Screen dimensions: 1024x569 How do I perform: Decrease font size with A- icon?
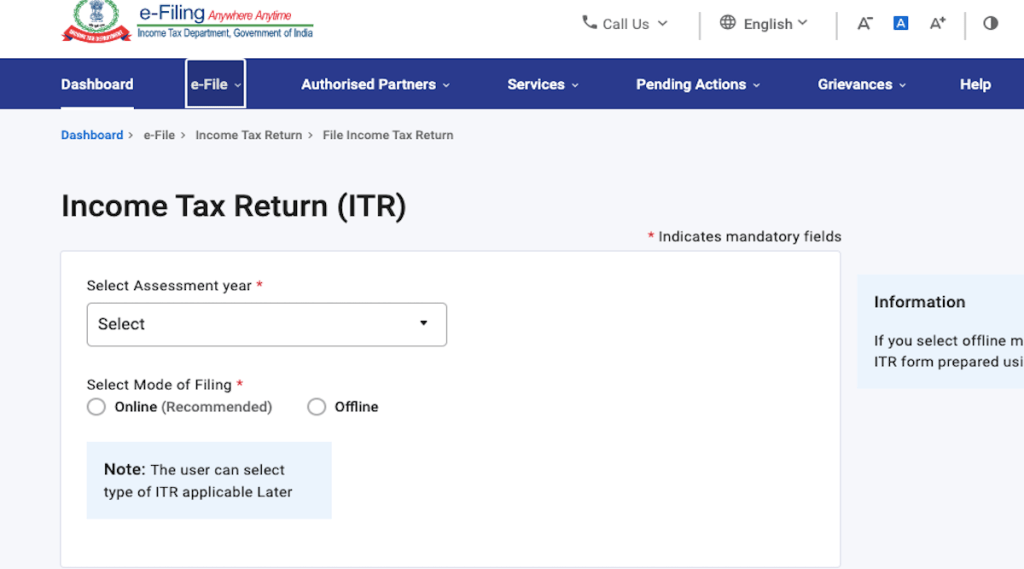coord(865,23)
